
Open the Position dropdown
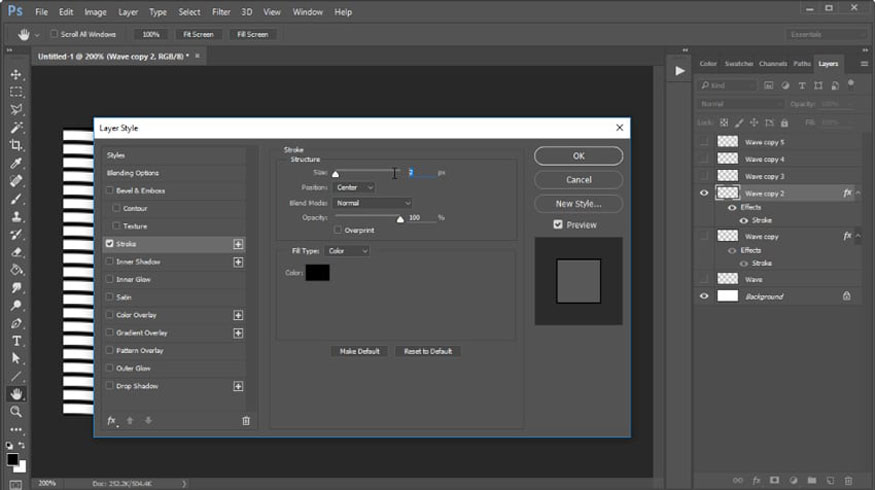(354, 188)
